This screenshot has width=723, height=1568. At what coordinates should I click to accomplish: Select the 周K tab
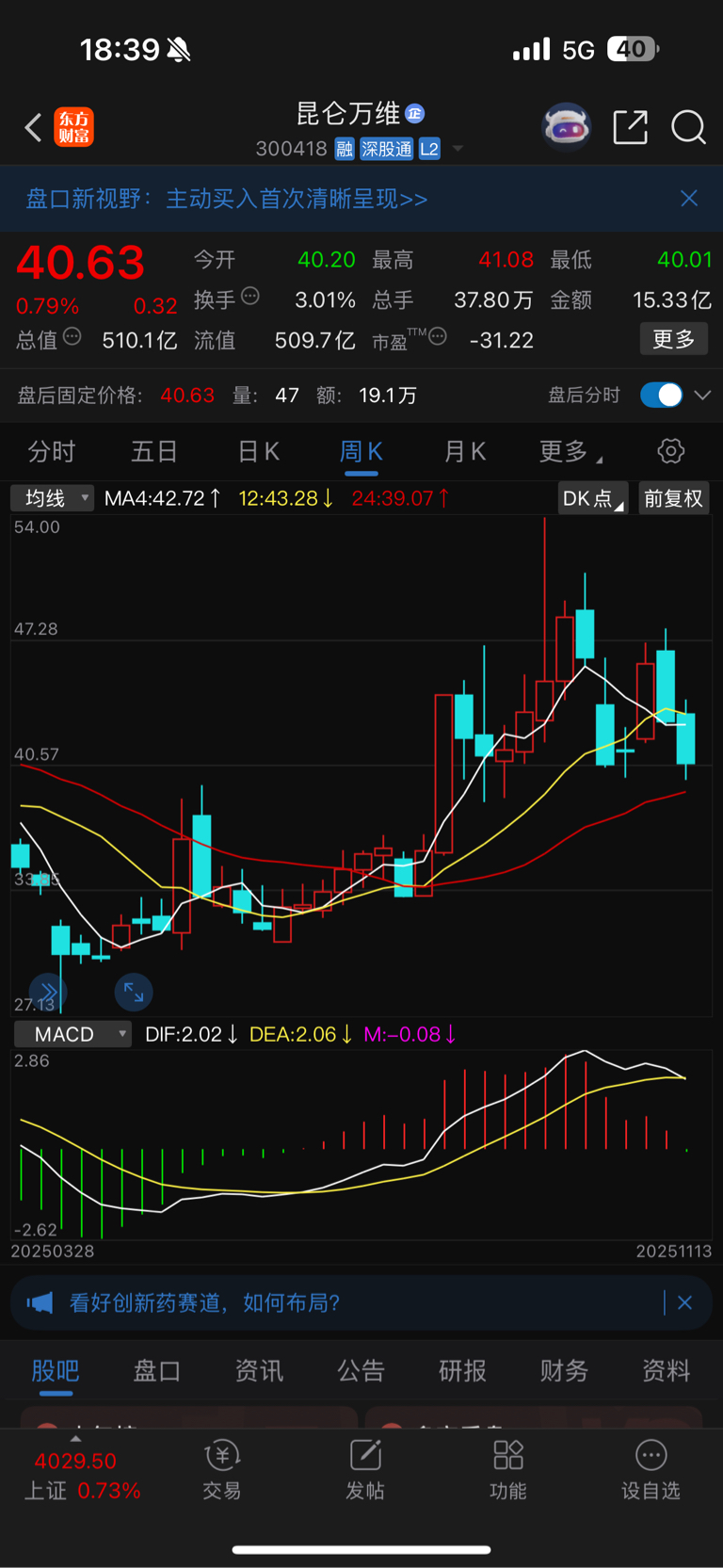(x=361, y=452)
